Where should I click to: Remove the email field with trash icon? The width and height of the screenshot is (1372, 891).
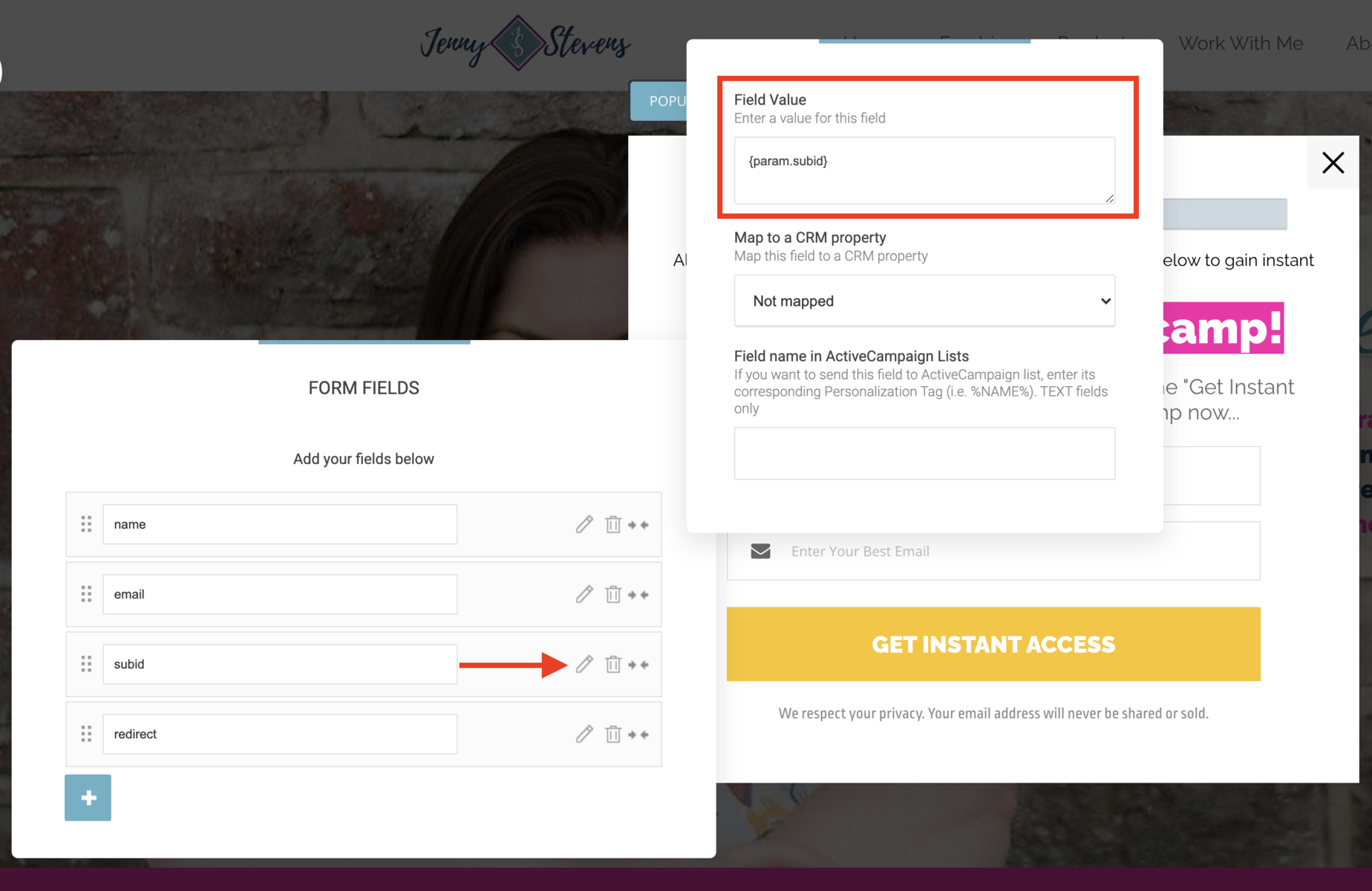coord(612,594)
